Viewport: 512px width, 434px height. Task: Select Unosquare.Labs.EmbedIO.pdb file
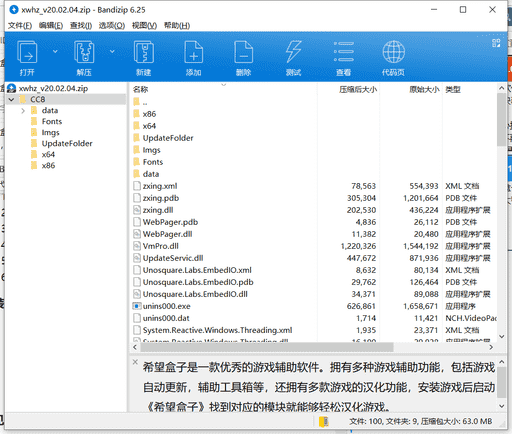tap(198, 282)
